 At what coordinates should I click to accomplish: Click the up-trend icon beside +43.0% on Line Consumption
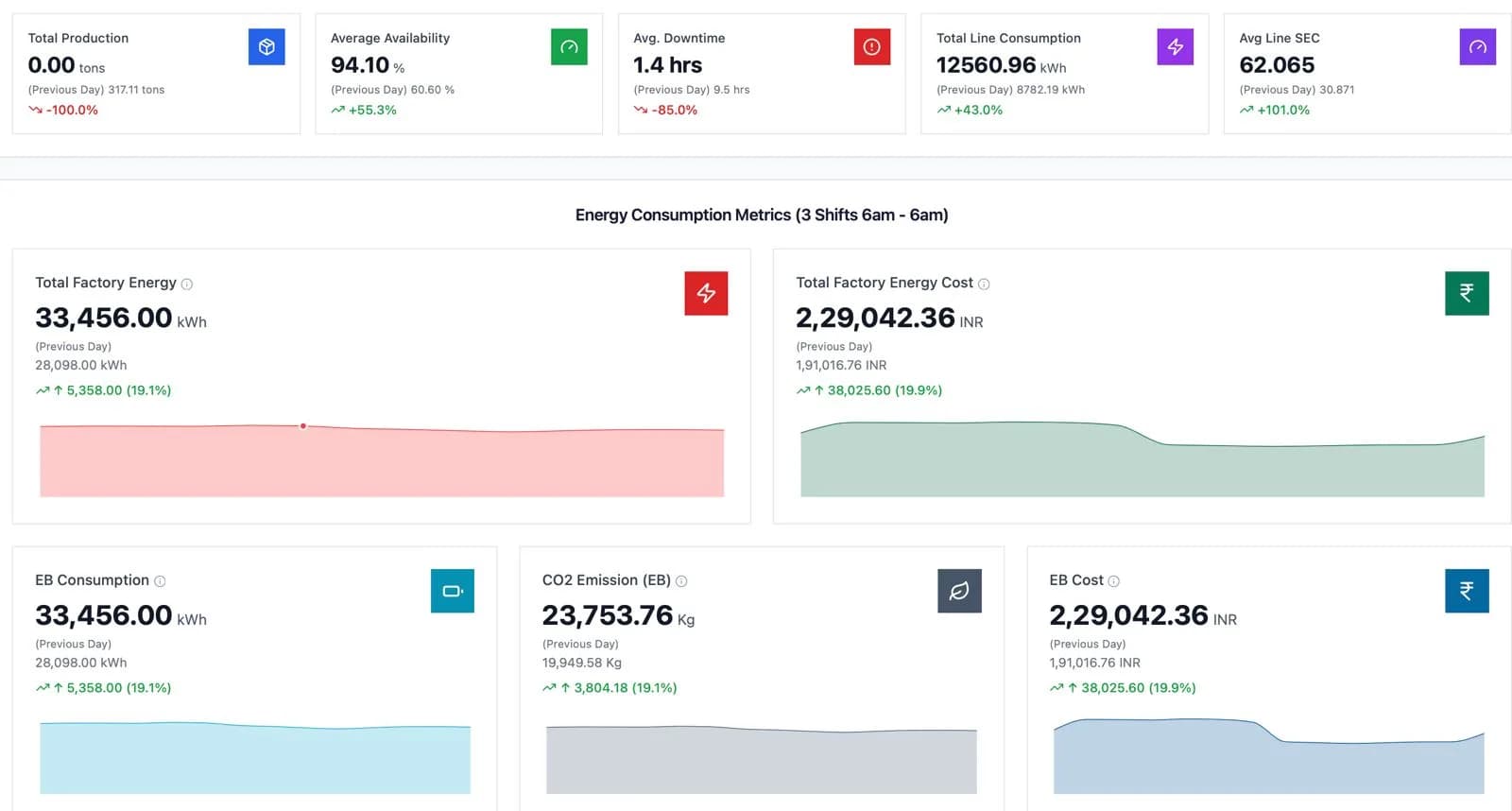[x=943, y=110]
